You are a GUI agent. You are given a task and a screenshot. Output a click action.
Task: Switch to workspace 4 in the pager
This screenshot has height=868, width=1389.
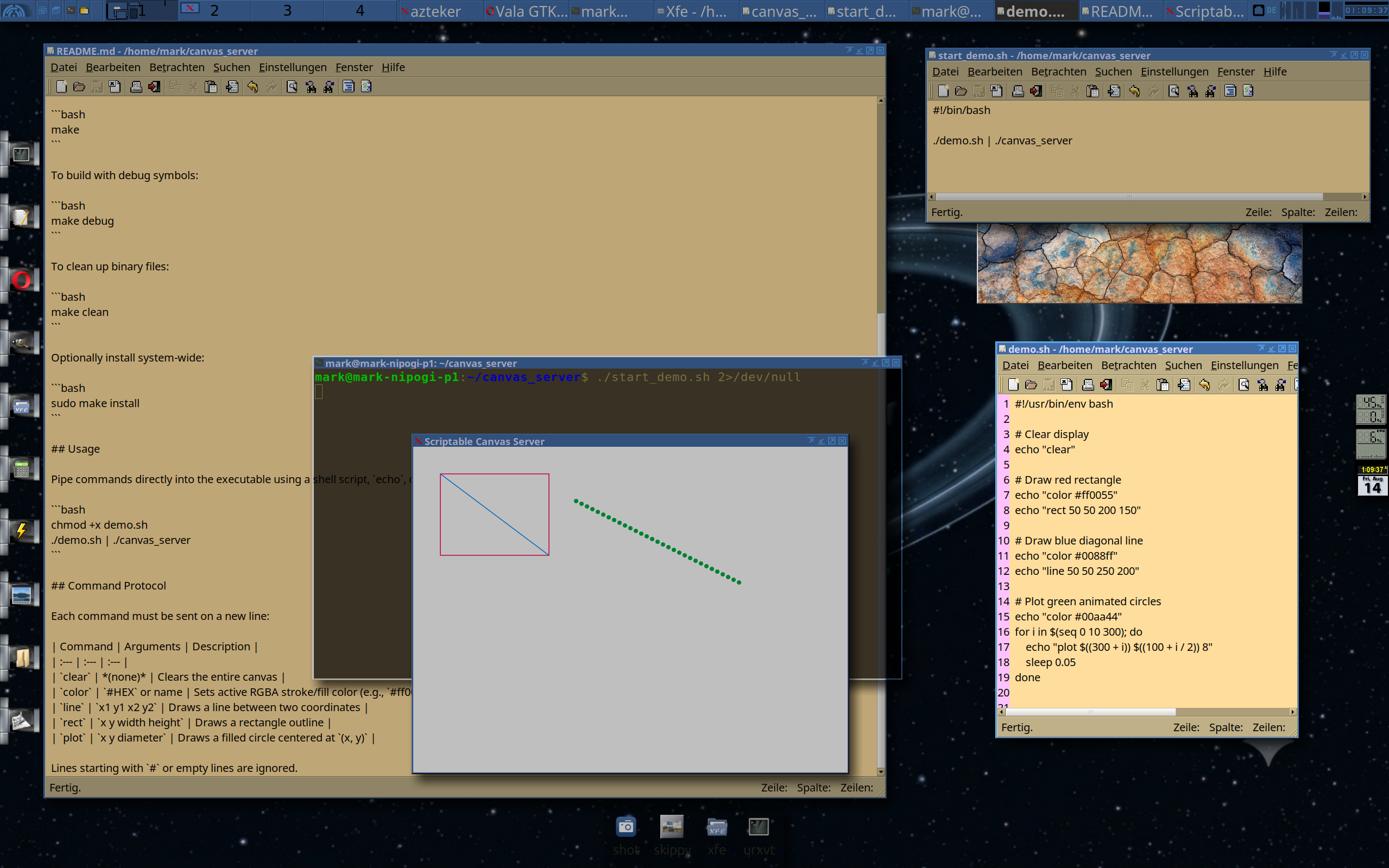point(360,10)
